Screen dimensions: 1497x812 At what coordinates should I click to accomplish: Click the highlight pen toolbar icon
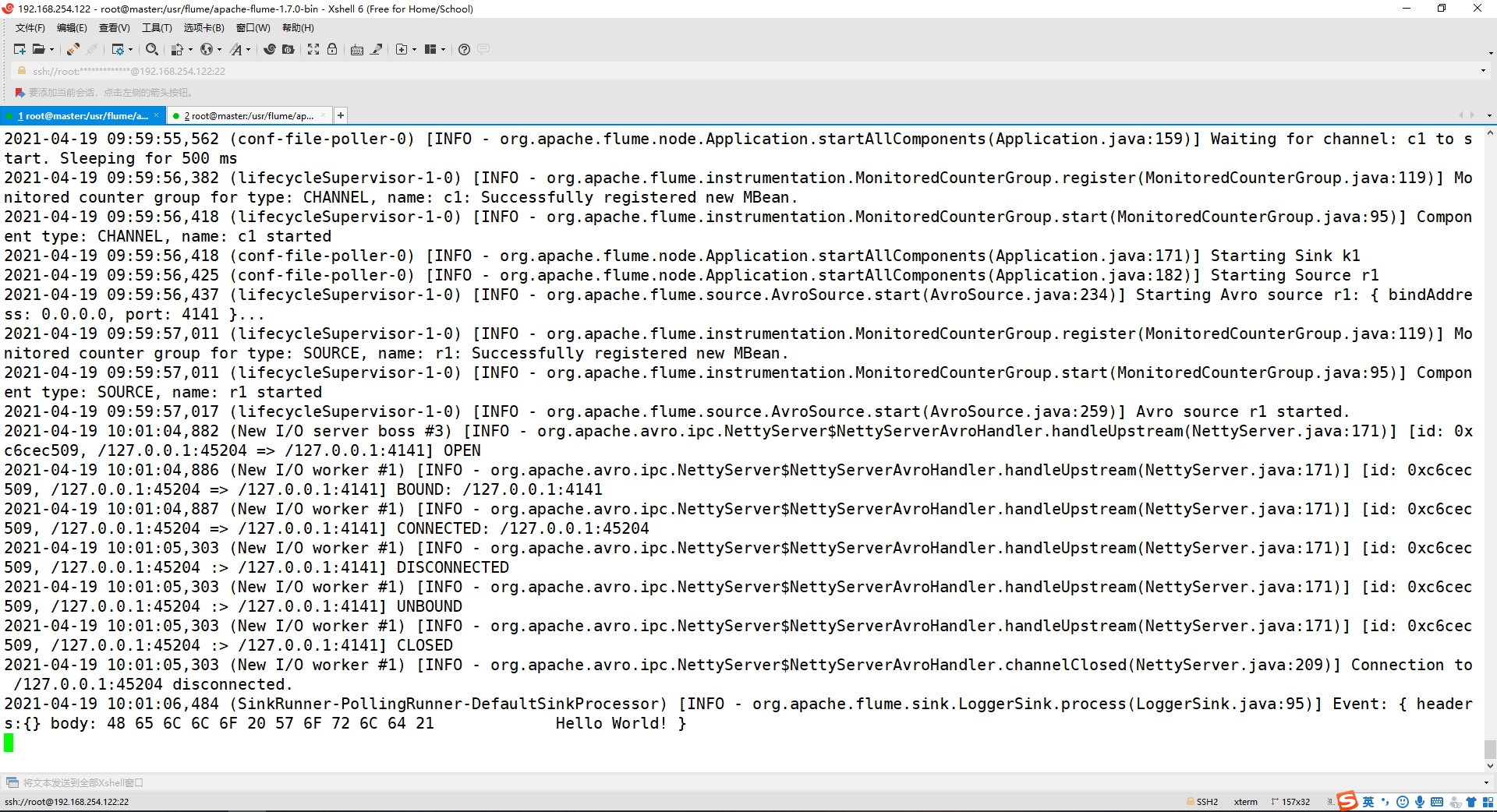click(377, 49)
